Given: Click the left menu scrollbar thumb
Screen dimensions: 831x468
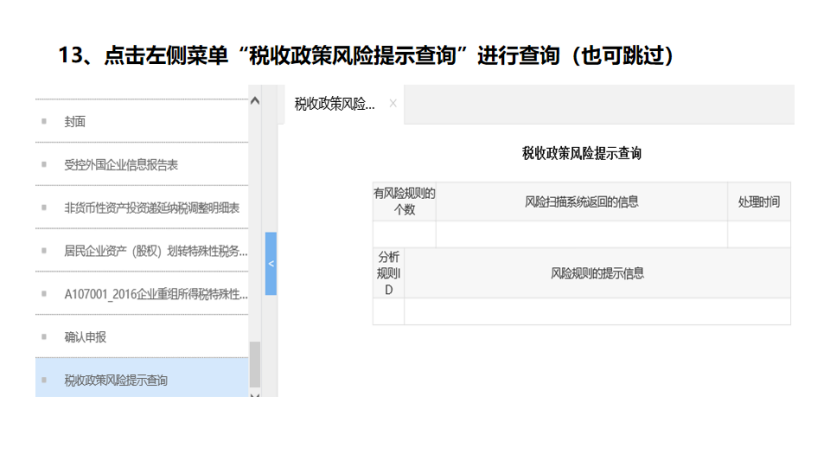Looking at the screenshot, I should (x=254, y=363).
